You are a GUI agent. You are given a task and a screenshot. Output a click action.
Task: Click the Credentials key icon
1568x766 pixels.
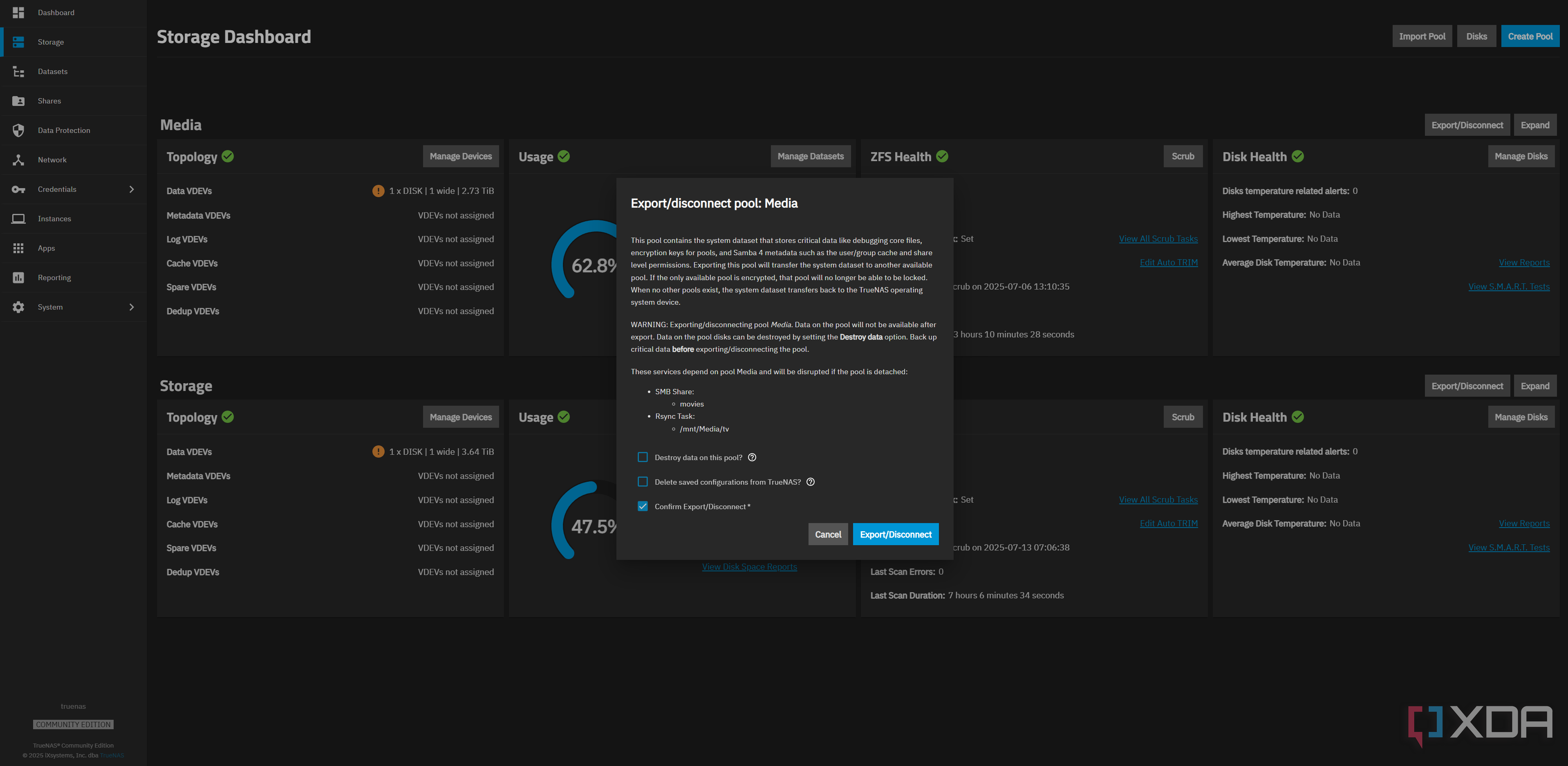coord(18,189)
